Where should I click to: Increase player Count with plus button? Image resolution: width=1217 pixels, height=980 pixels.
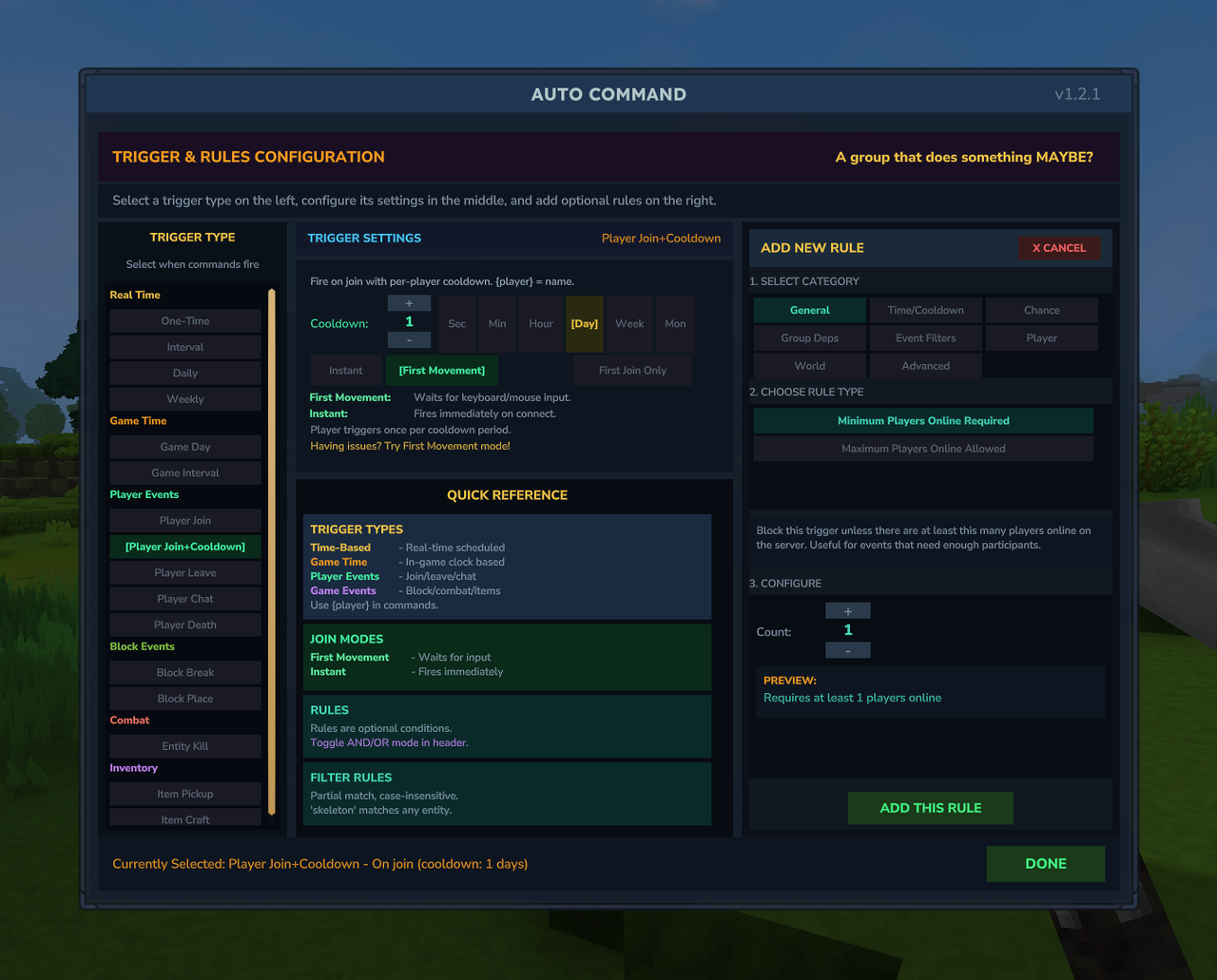pos(848,611)
